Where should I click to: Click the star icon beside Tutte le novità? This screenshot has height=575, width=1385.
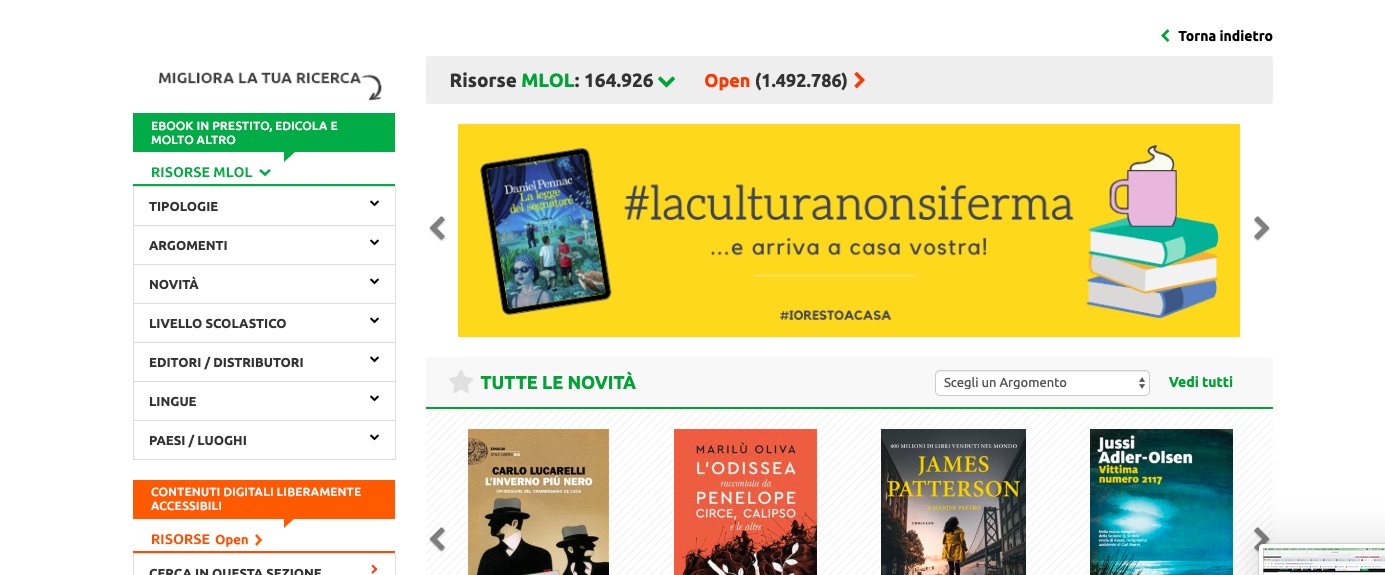(x=460, y=382)
